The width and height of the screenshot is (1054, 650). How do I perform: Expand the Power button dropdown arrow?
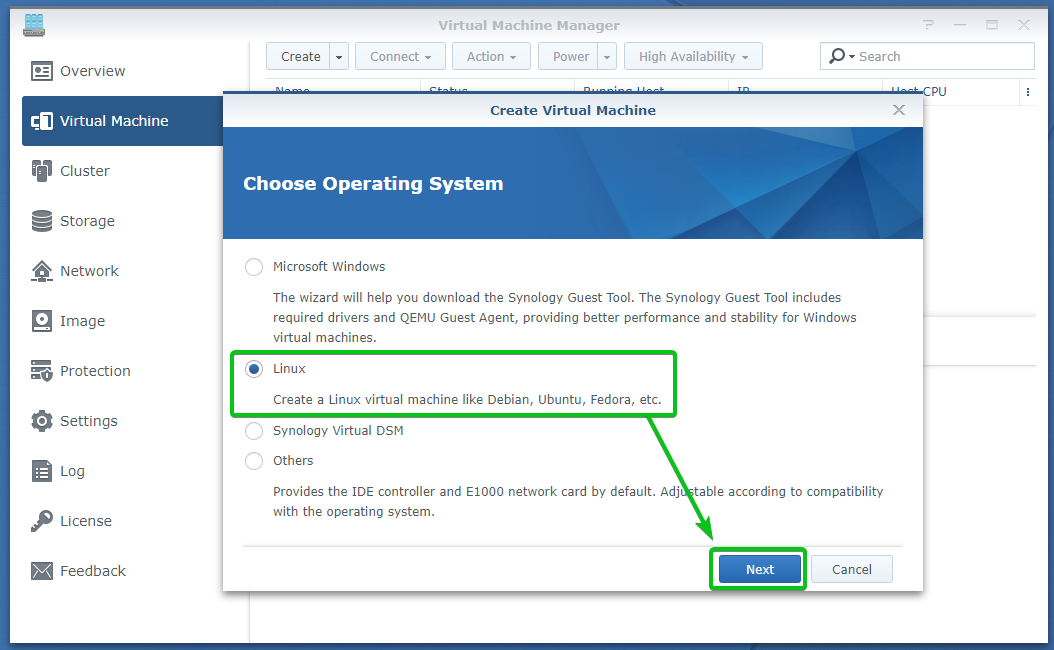coord(607,56)
